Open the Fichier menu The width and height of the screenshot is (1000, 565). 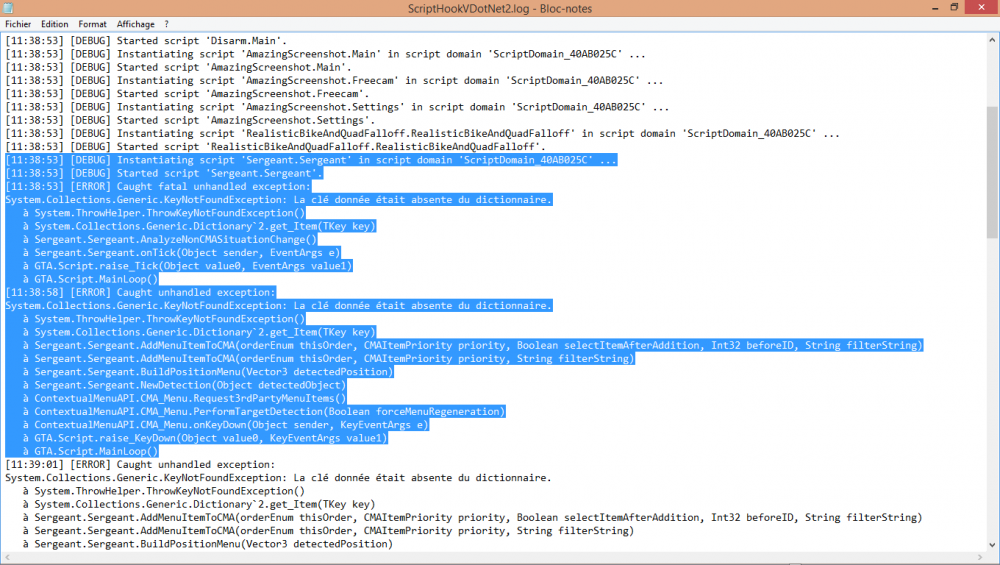tap(18, 24)
